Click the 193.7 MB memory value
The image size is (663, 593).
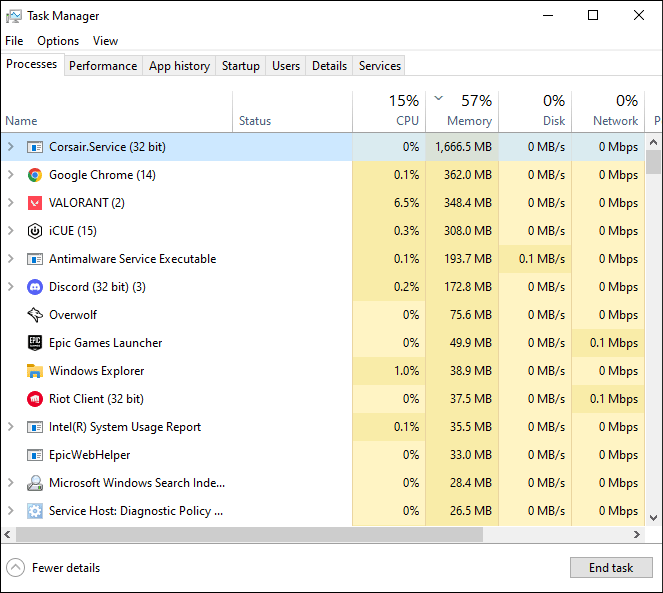click(x=468, y=259)
